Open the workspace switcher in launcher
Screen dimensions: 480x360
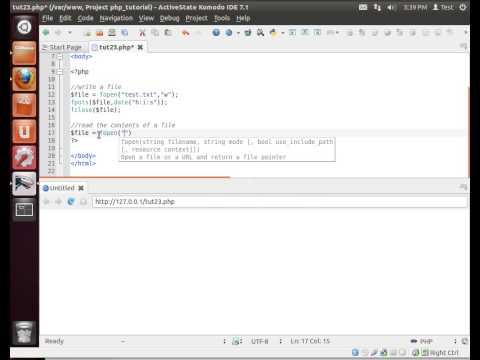[24, 210]
